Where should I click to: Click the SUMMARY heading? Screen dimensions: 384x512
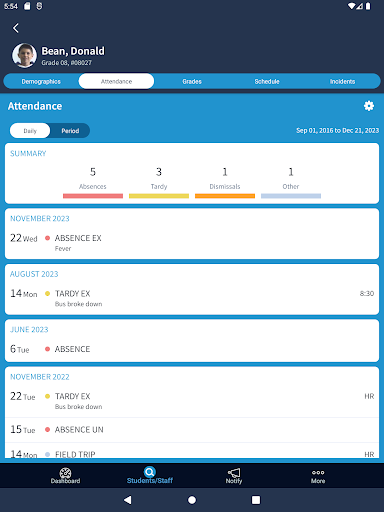[28, 154]
